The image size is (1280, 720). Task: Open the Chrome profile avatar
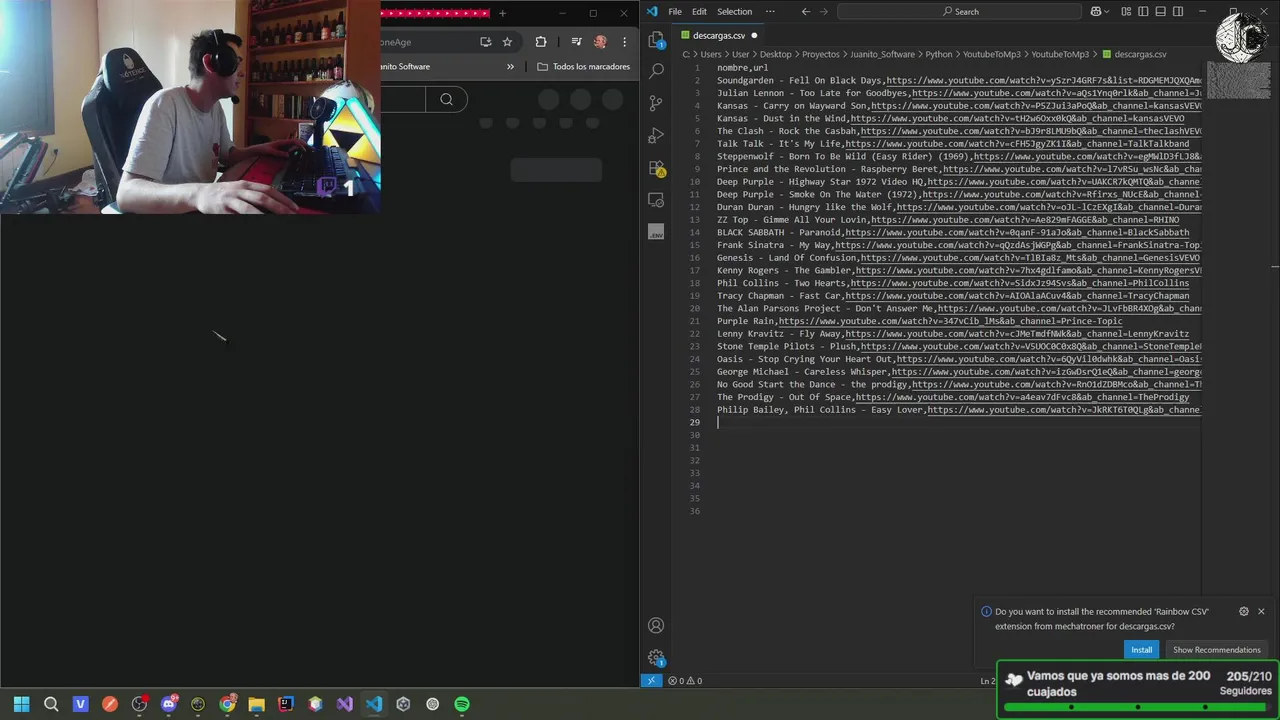[x=600, y=42]
